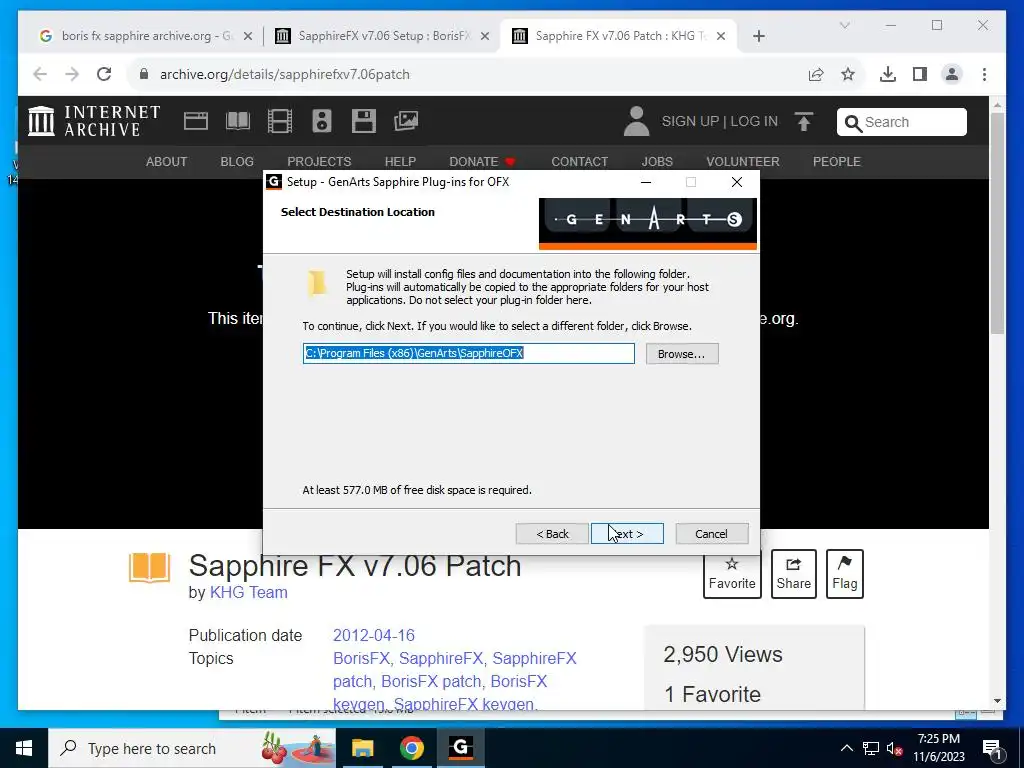
Task: Click the Internet Archive logo
Action: (95, 121)
